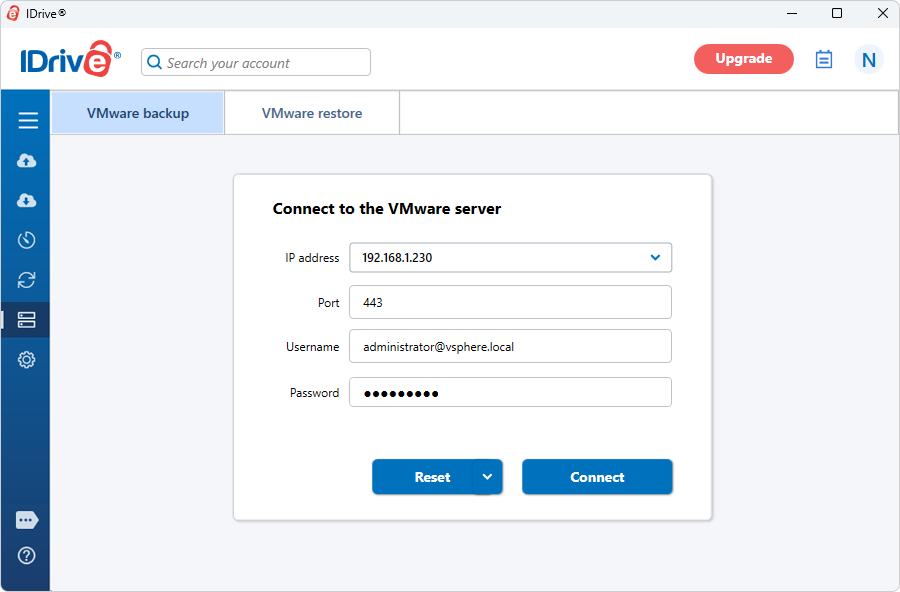The width and height of the screenshot is (900, 592).
Task: Expand the IP address dropdown
Action: pyautogui.click(x=655, y=258)
